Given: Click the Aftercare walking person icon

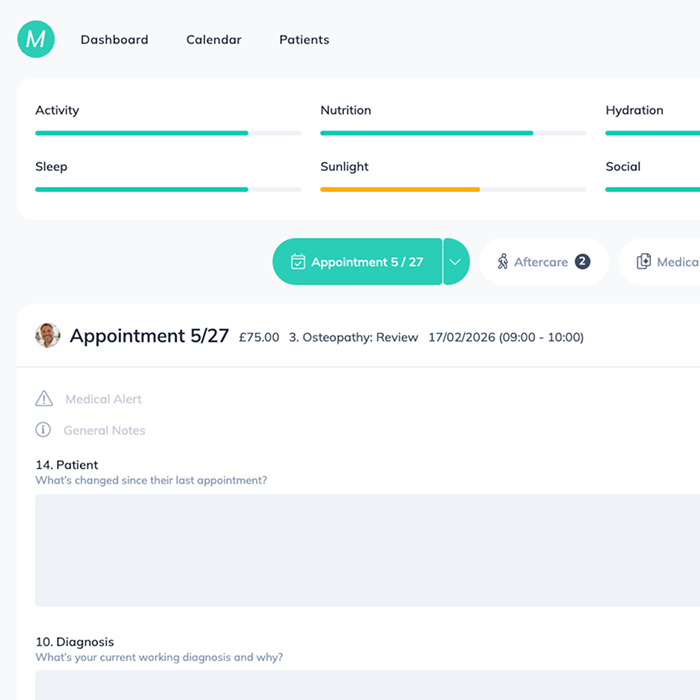Looking at the screenshot, I should (x=502, y=262).
